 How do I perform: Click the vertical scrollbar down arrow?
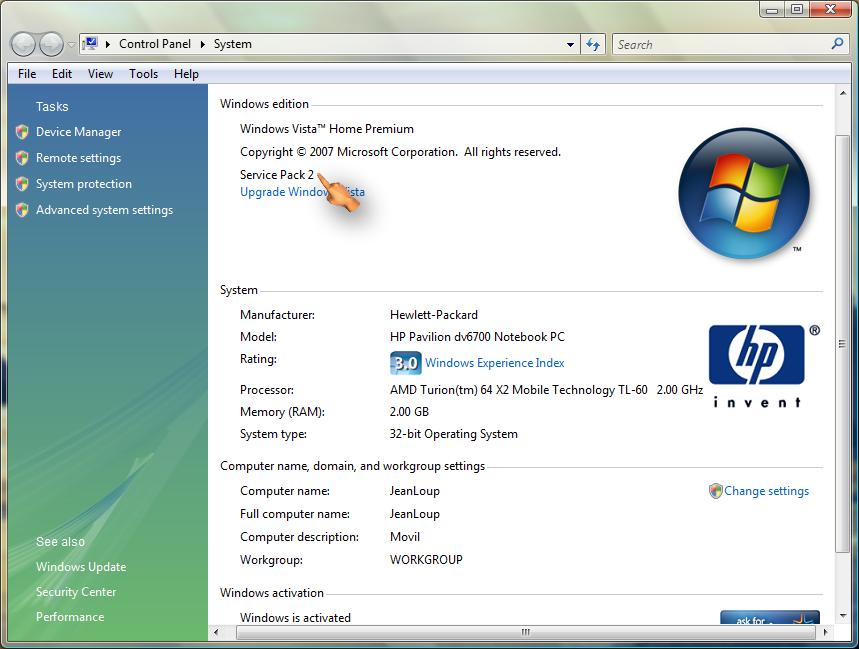(843, 616)
